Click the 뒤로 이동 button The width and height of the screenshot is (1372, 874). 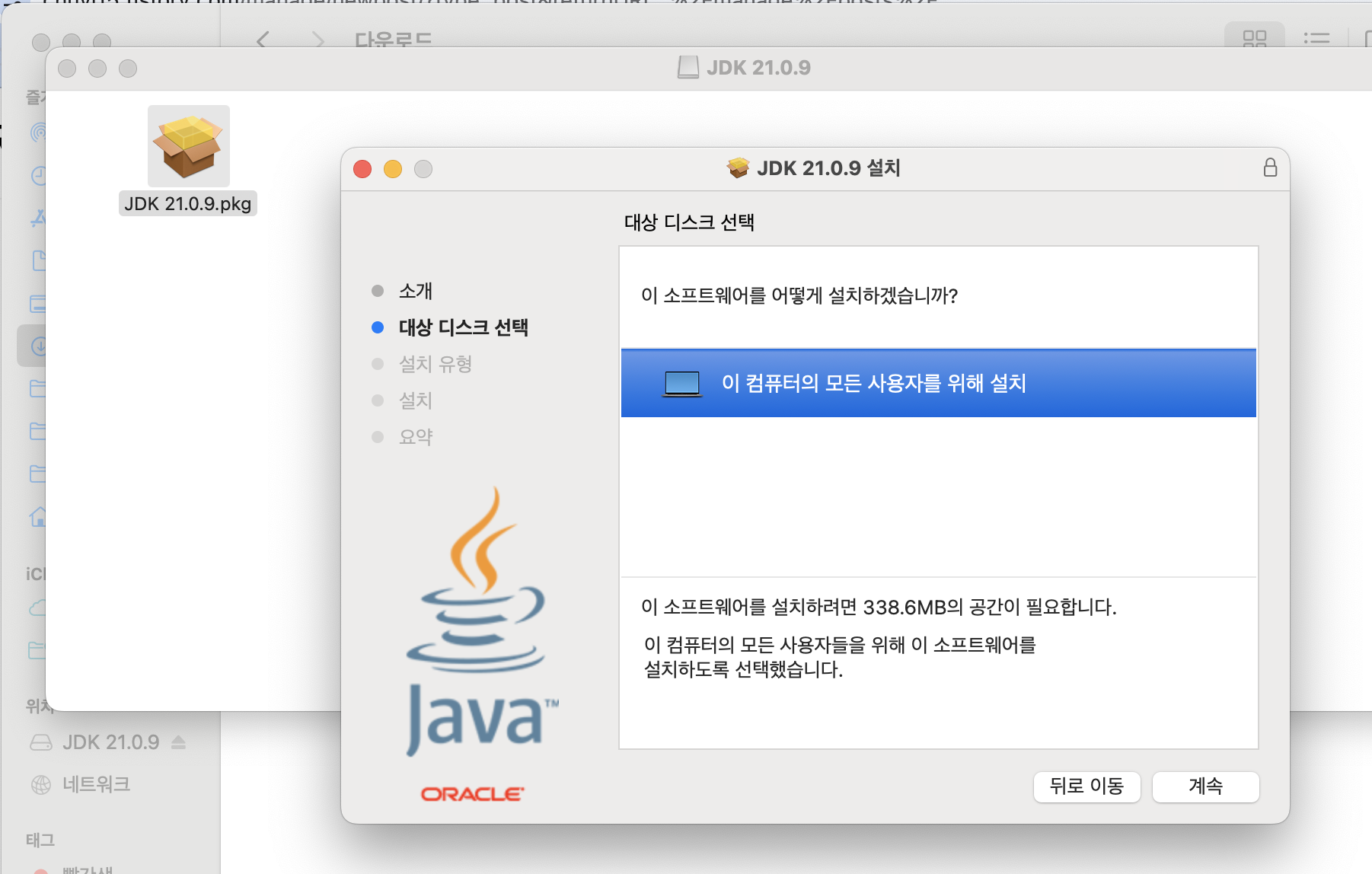[x=1086, y=786]
